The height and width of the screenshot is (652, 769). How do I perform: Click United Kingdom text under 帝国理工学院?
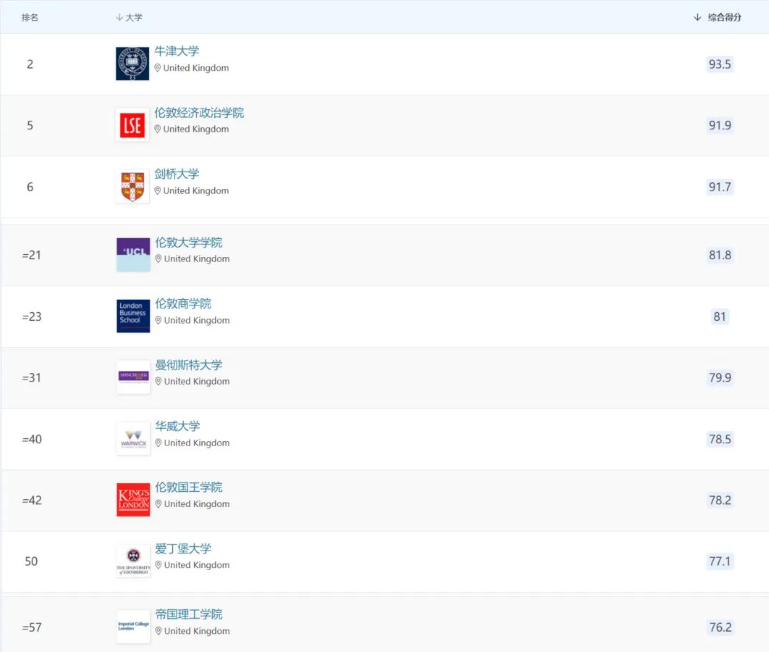tap(197, 631)
